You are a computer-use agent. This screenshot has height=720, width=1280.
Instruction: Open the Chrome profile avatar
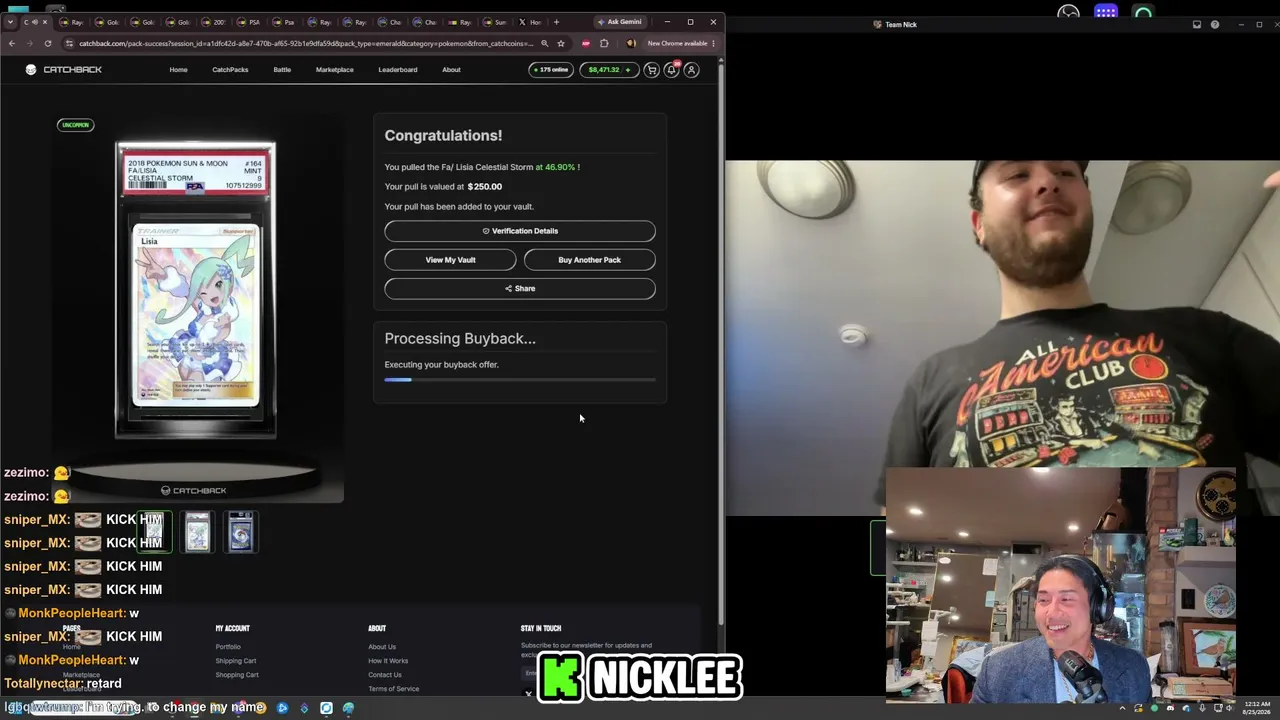630,44
